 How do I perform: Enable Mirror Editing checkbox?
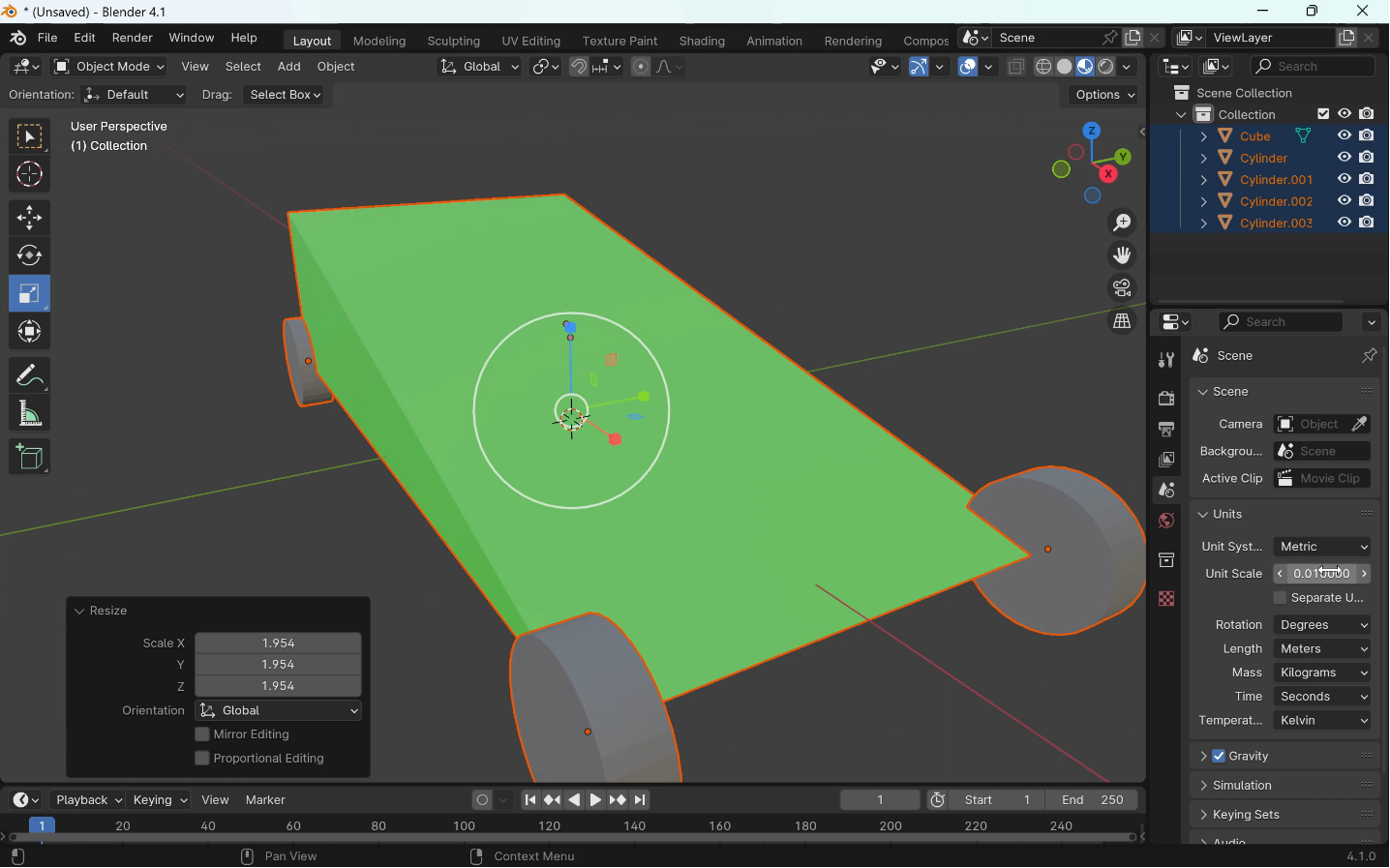click(202, 736)
